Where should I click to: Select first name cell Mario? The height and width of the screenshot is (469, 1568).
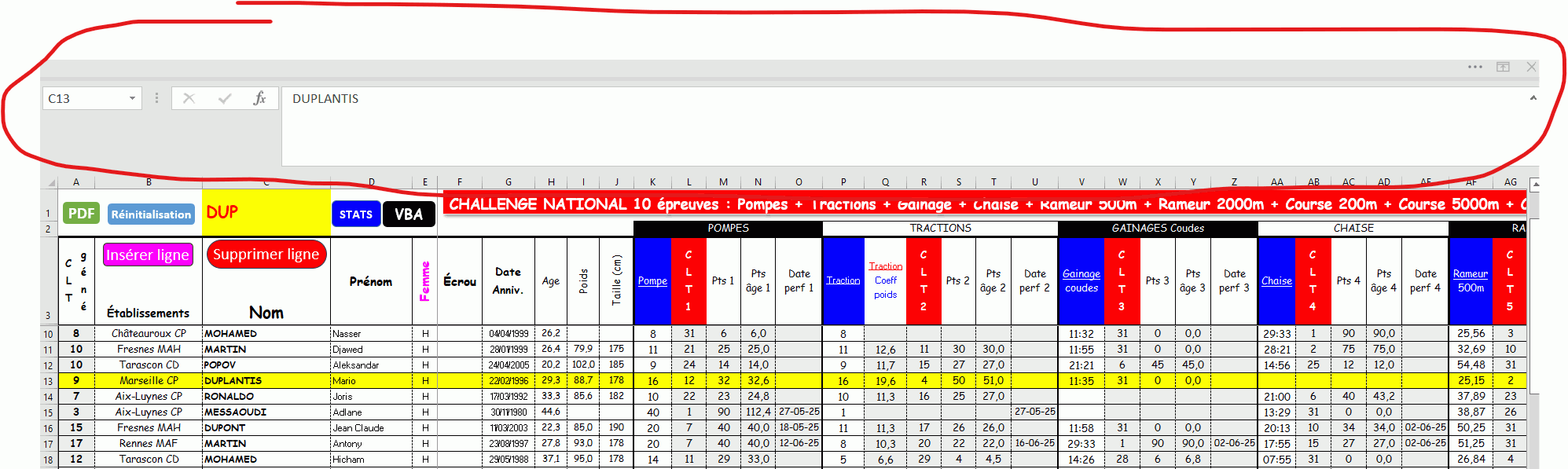click(x=371, y=380)
